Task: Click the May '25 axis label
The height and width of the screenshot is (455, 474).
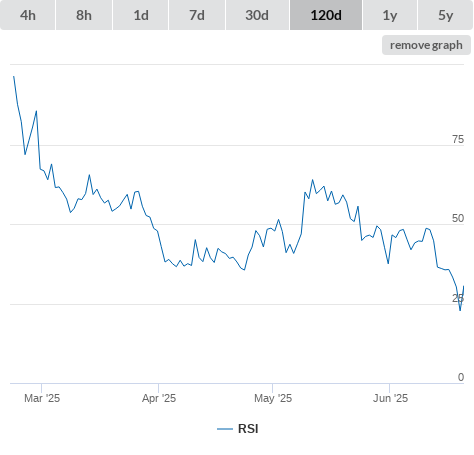Action: pyautogui.click(x=273, y=398)
